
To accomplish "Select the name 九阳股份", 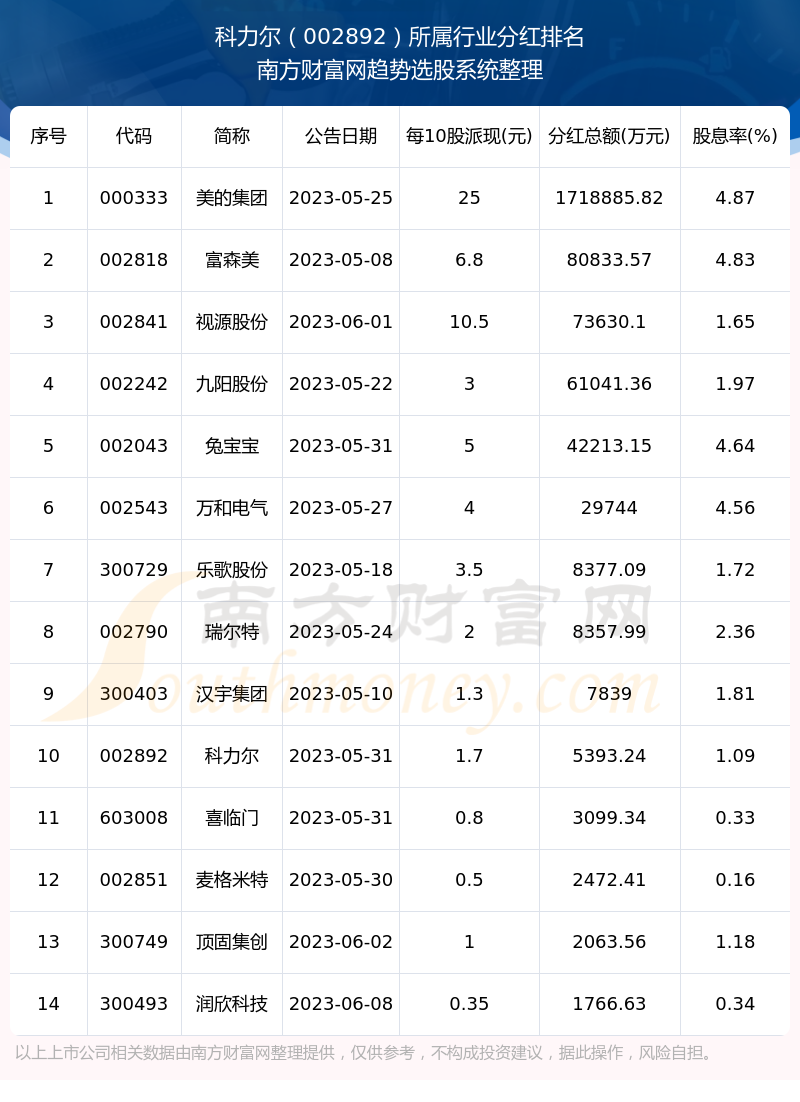I will pos(232,384).
